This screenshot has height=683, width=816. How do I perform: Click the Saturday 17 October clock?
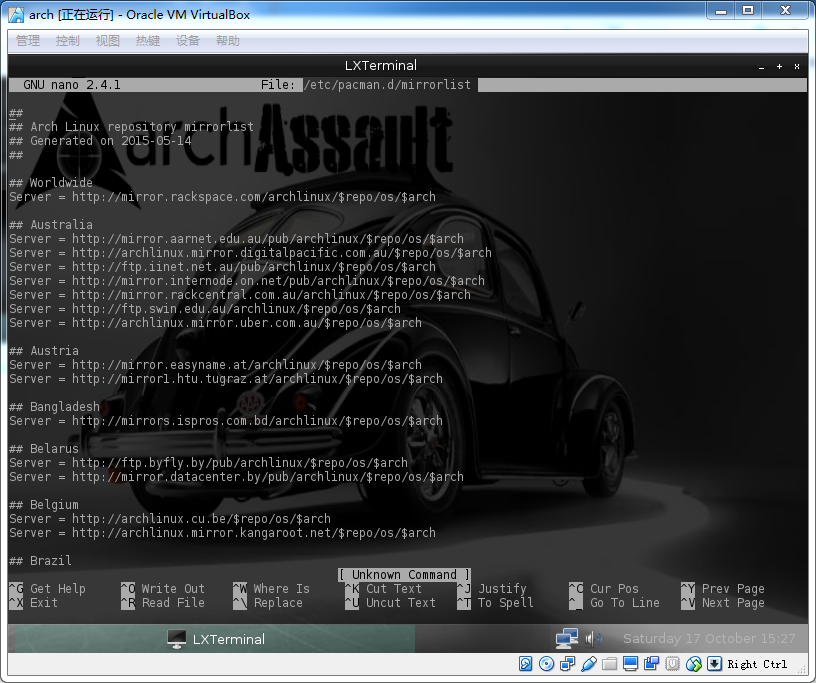tap(709, 639)
